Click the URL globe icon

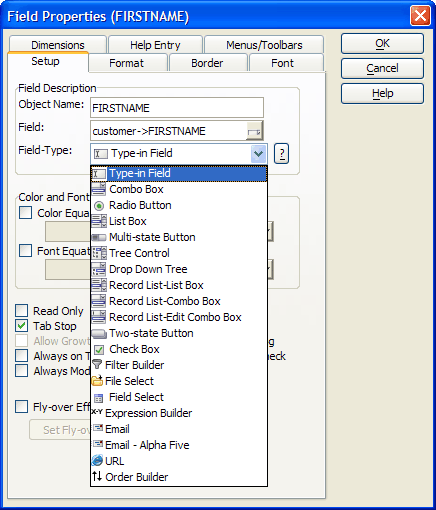coord(97,460)
